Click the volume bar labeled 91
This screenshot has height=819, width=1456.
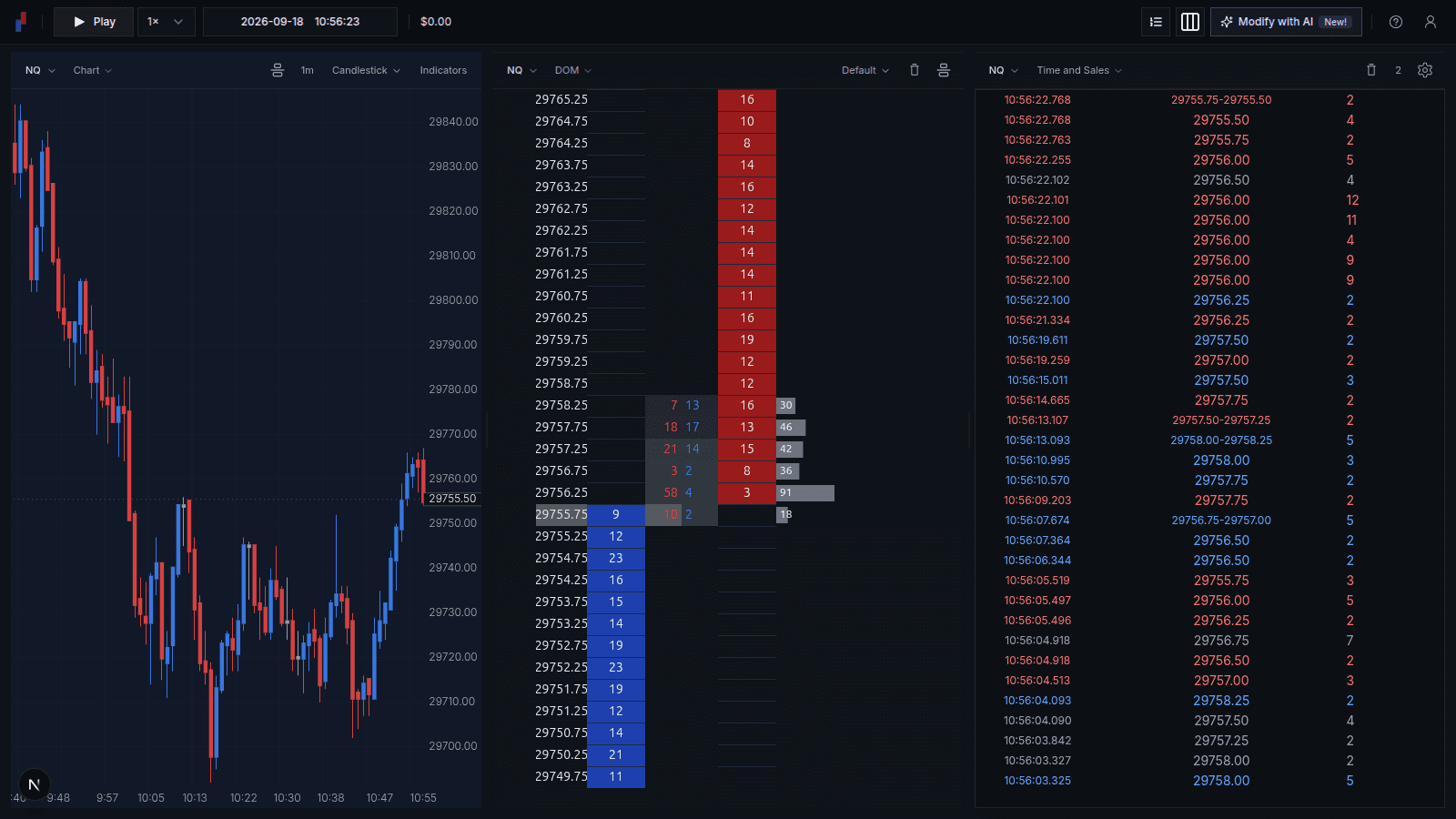pyautogui.click(x=805, y=493)
